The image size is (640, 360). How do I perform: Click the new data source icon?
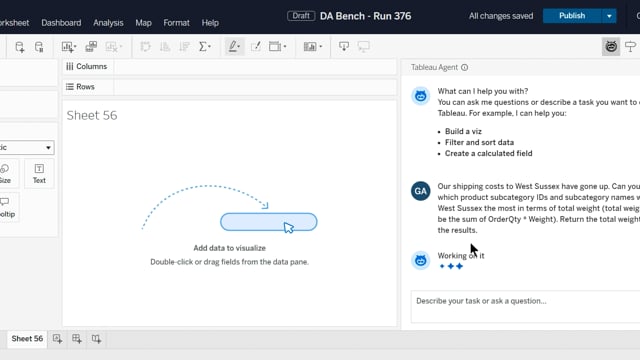19,47
